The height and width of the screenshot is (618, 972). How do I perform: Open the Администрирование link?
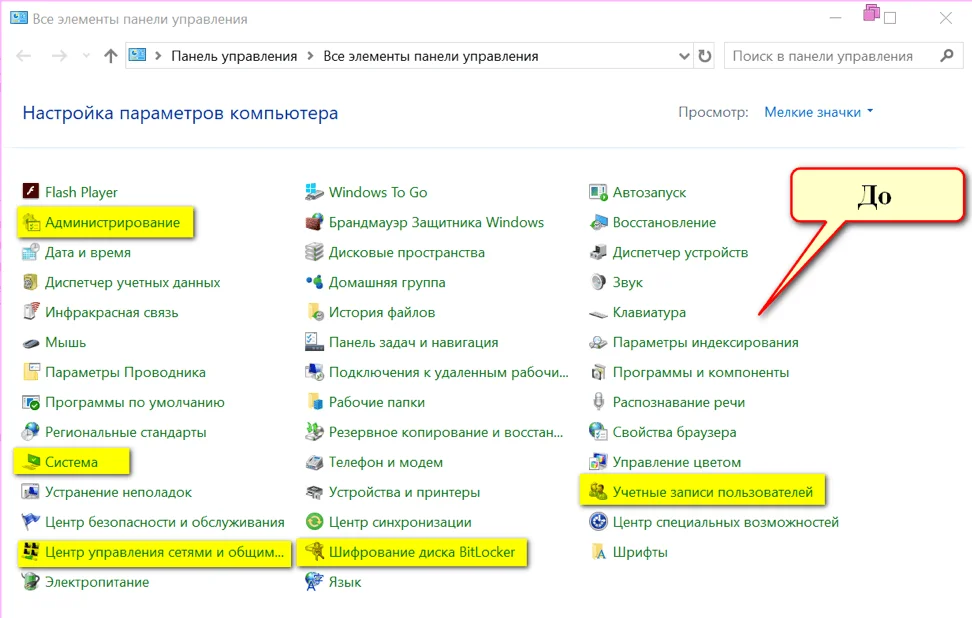[112, 222]
